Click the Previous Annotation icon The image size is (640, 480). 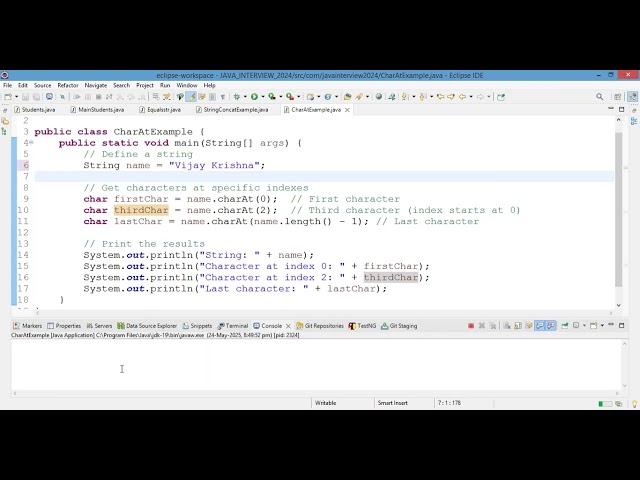point(423,97)
